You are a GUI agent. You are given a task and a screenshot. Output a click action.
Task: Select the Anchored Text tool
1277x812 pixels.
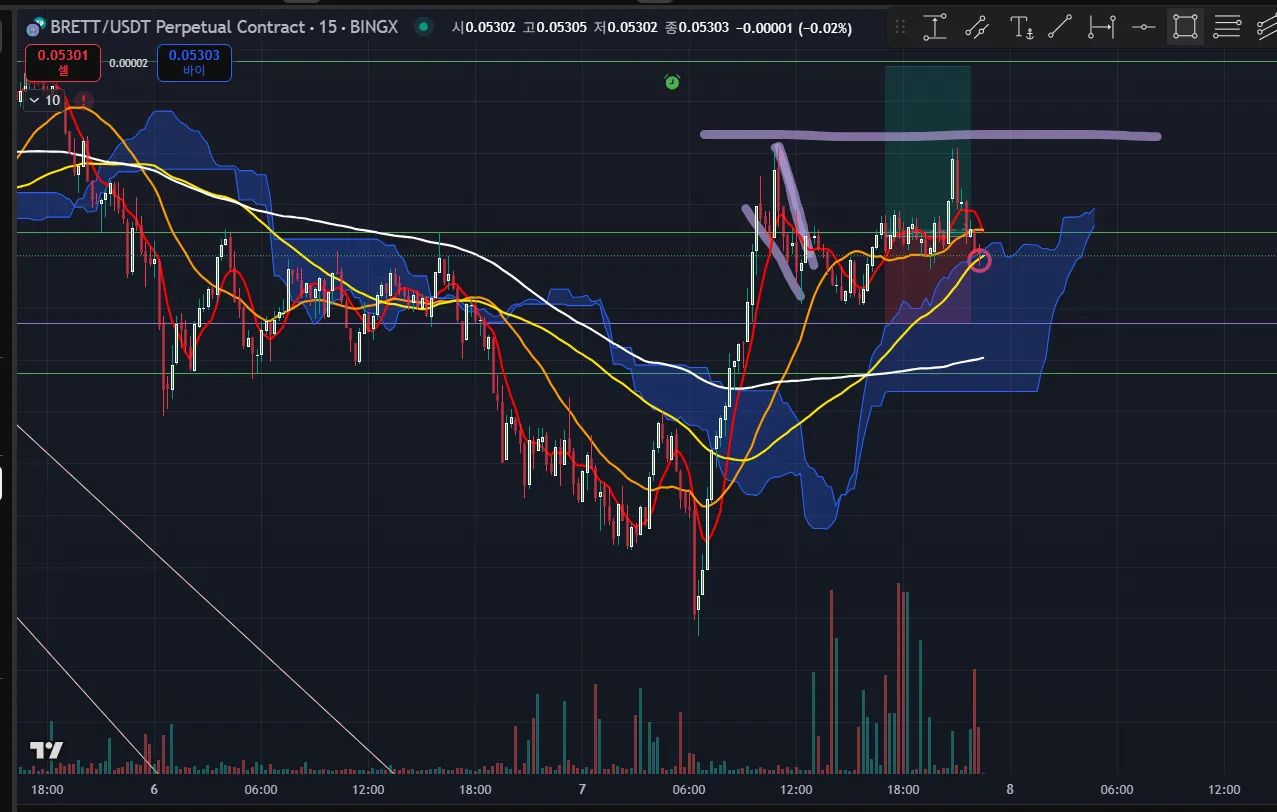1021,27
